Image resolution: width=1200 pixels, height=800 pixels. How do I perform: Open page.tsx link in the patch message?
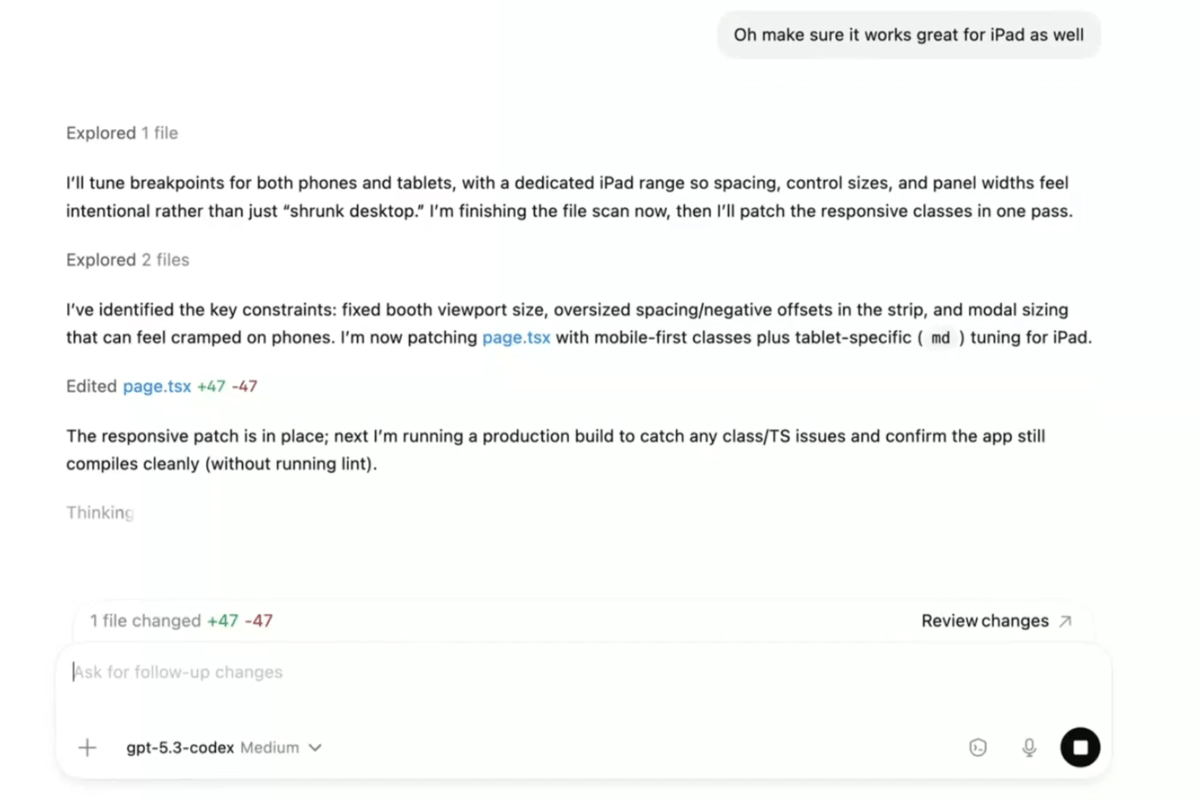(516, 337)
